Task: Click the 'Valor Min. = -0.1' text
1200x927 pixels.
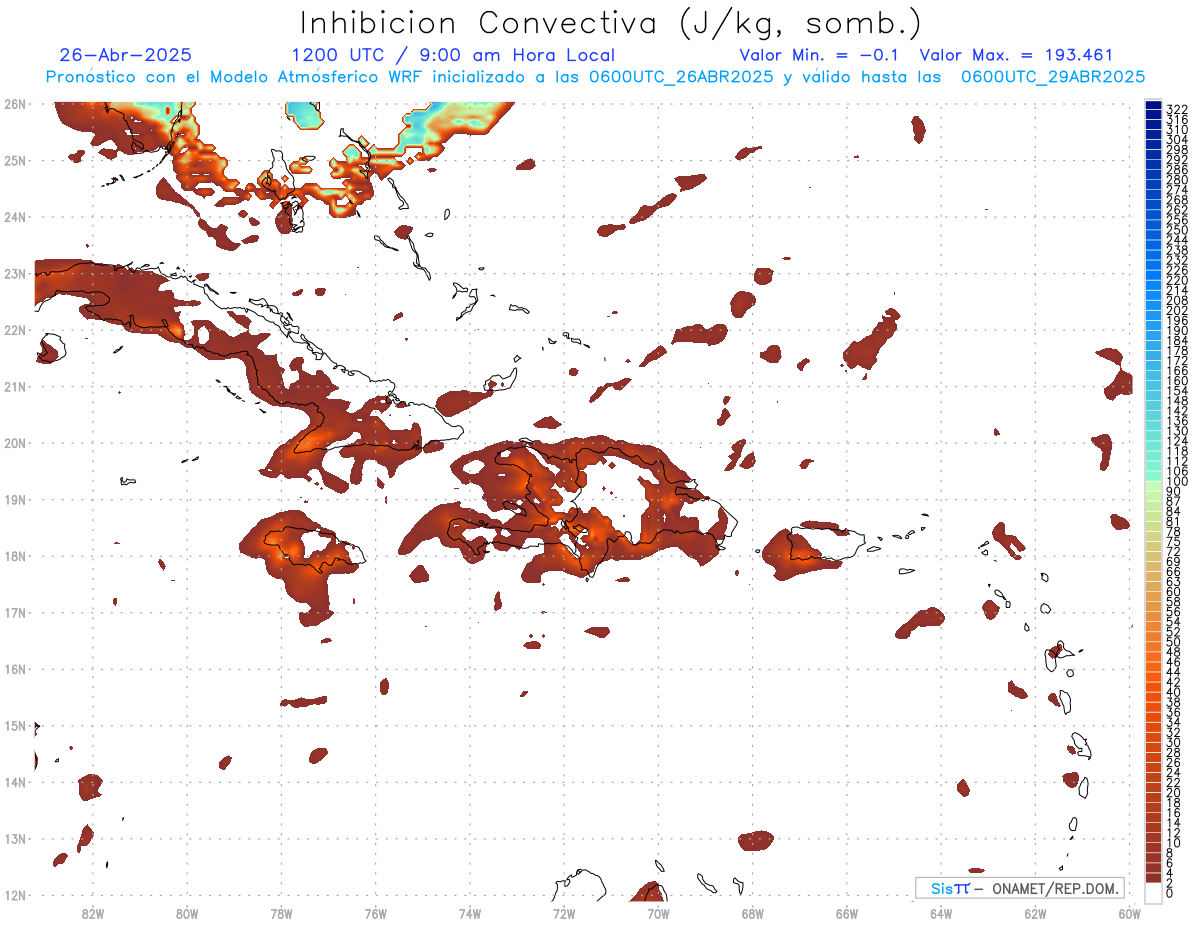Action: (x=819, y=55)
